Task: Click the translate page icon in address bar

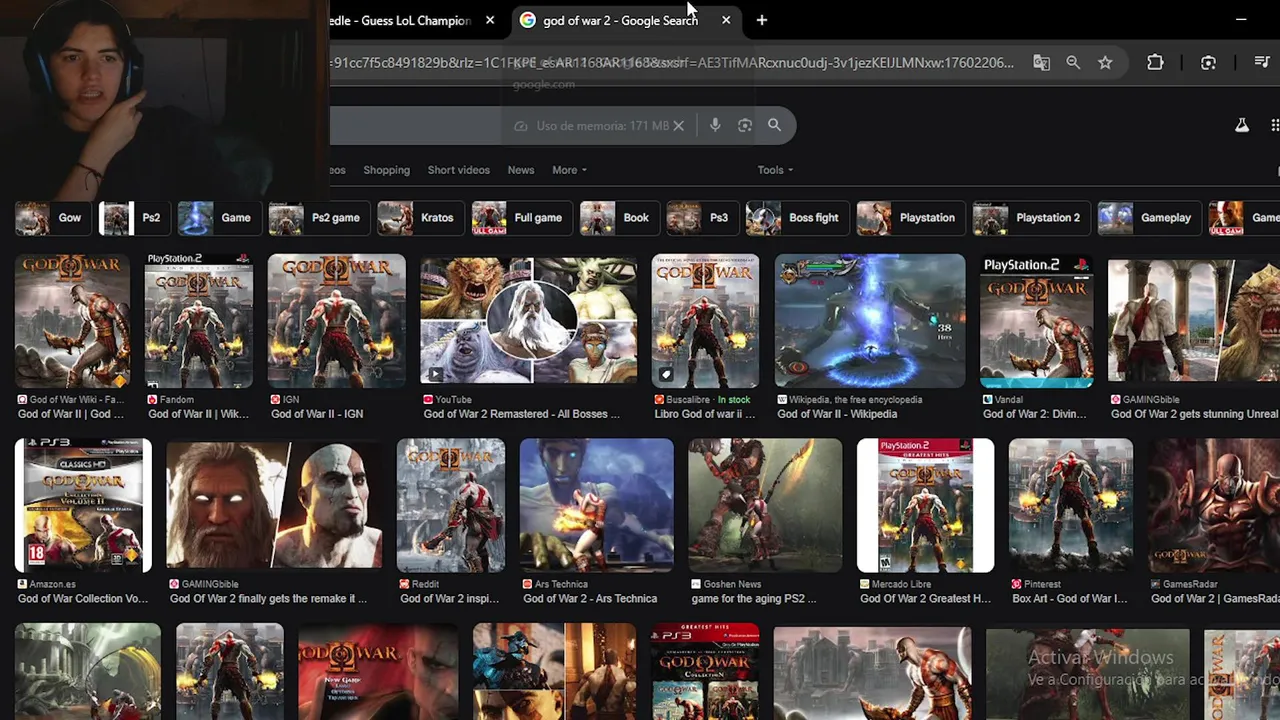Action: click(1041, 62)
